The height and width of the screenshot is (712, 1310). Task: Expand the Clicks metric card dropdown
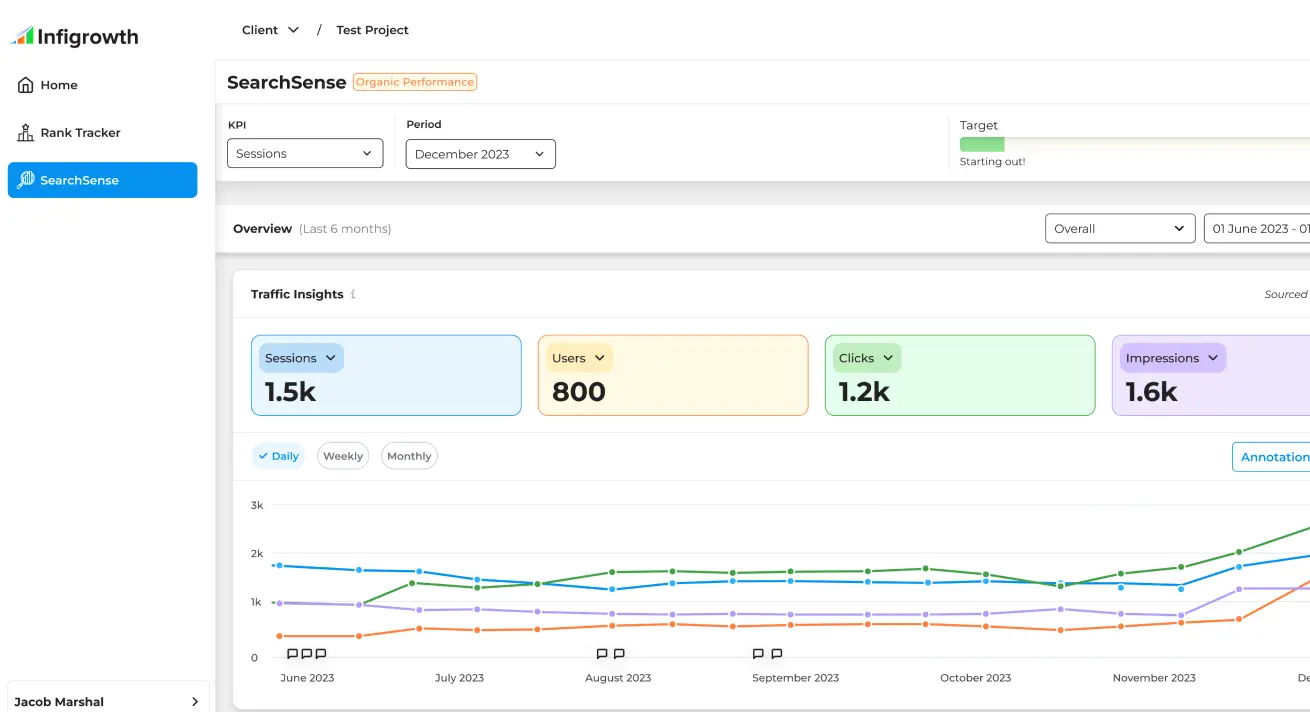(866, 358)
